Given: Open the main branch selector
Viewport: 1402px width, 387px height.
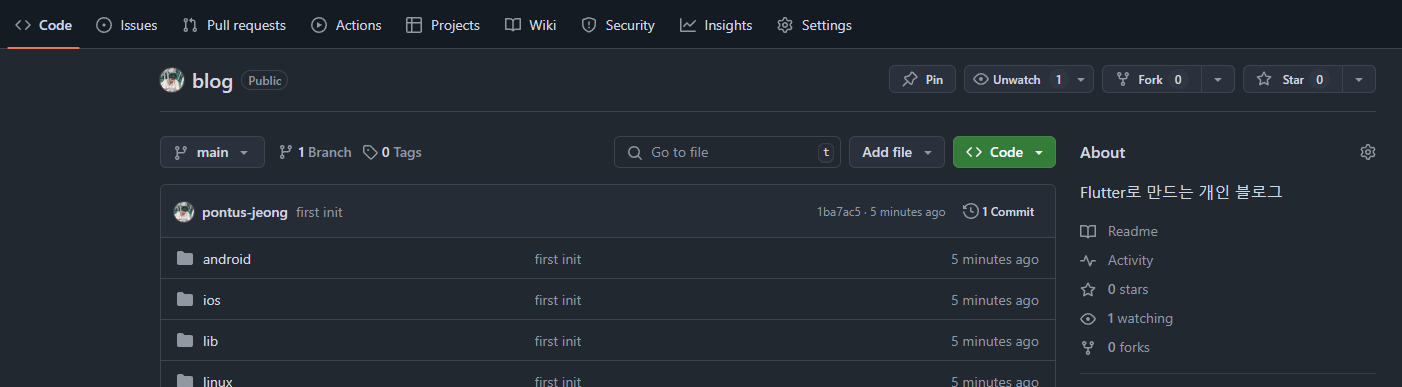Looking at the screenshot, I should (212, 152).
